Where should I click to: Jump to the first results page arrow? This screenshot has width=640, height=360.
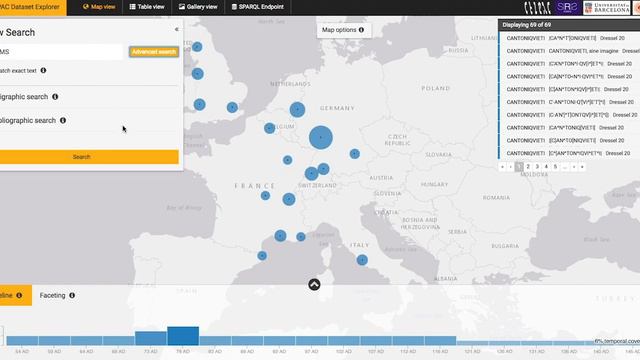point(502,167)
